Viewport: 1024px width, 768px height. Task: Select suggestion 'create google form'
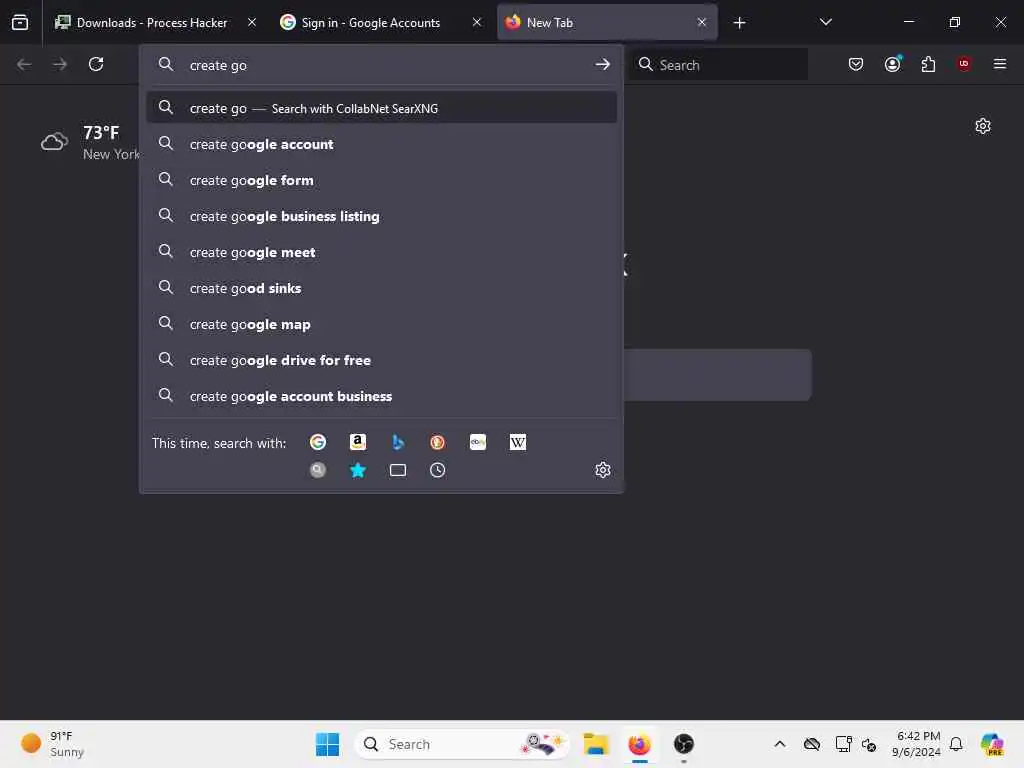[381, 180]
